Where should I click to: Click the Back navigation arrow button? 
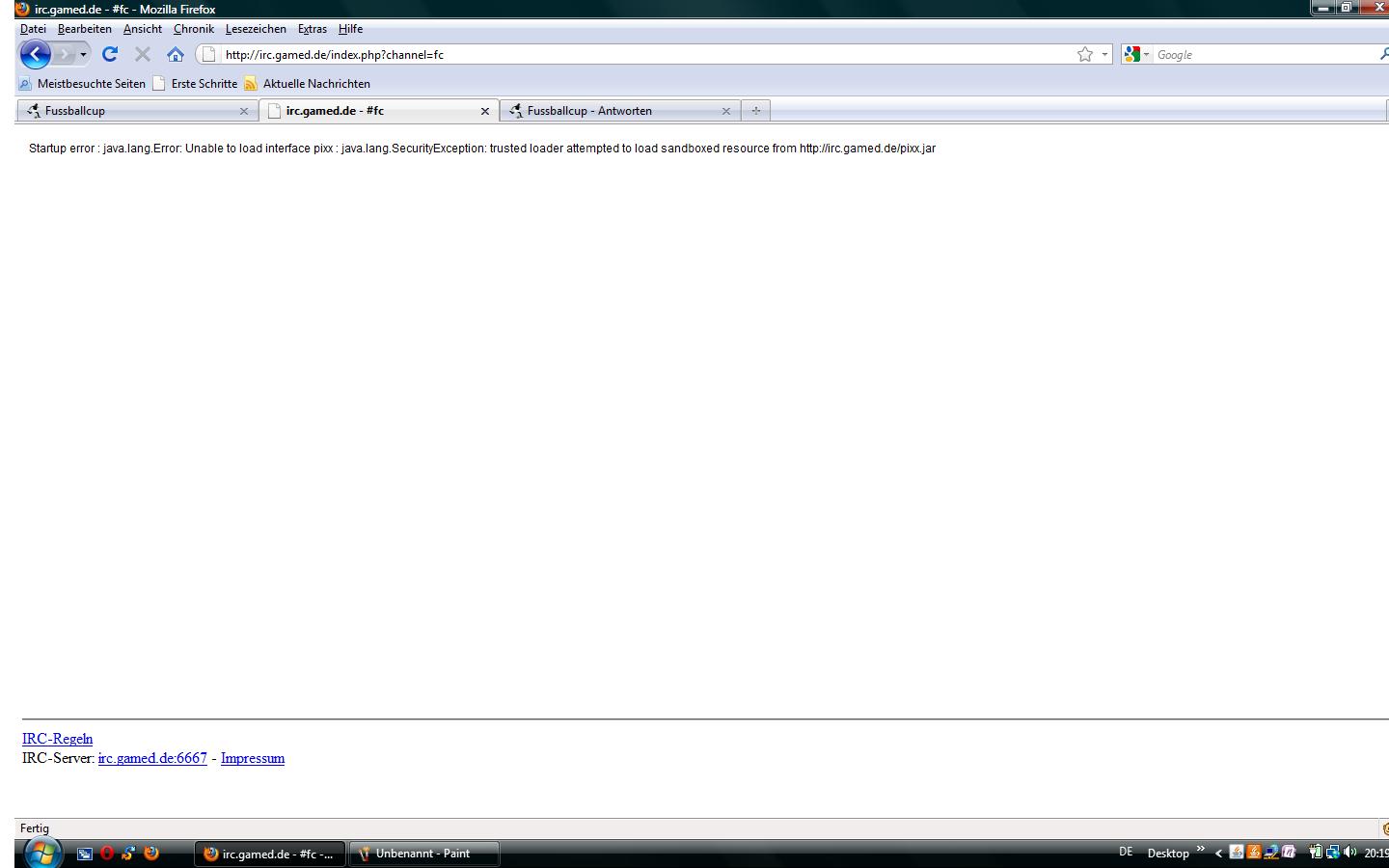coord(35,54)
